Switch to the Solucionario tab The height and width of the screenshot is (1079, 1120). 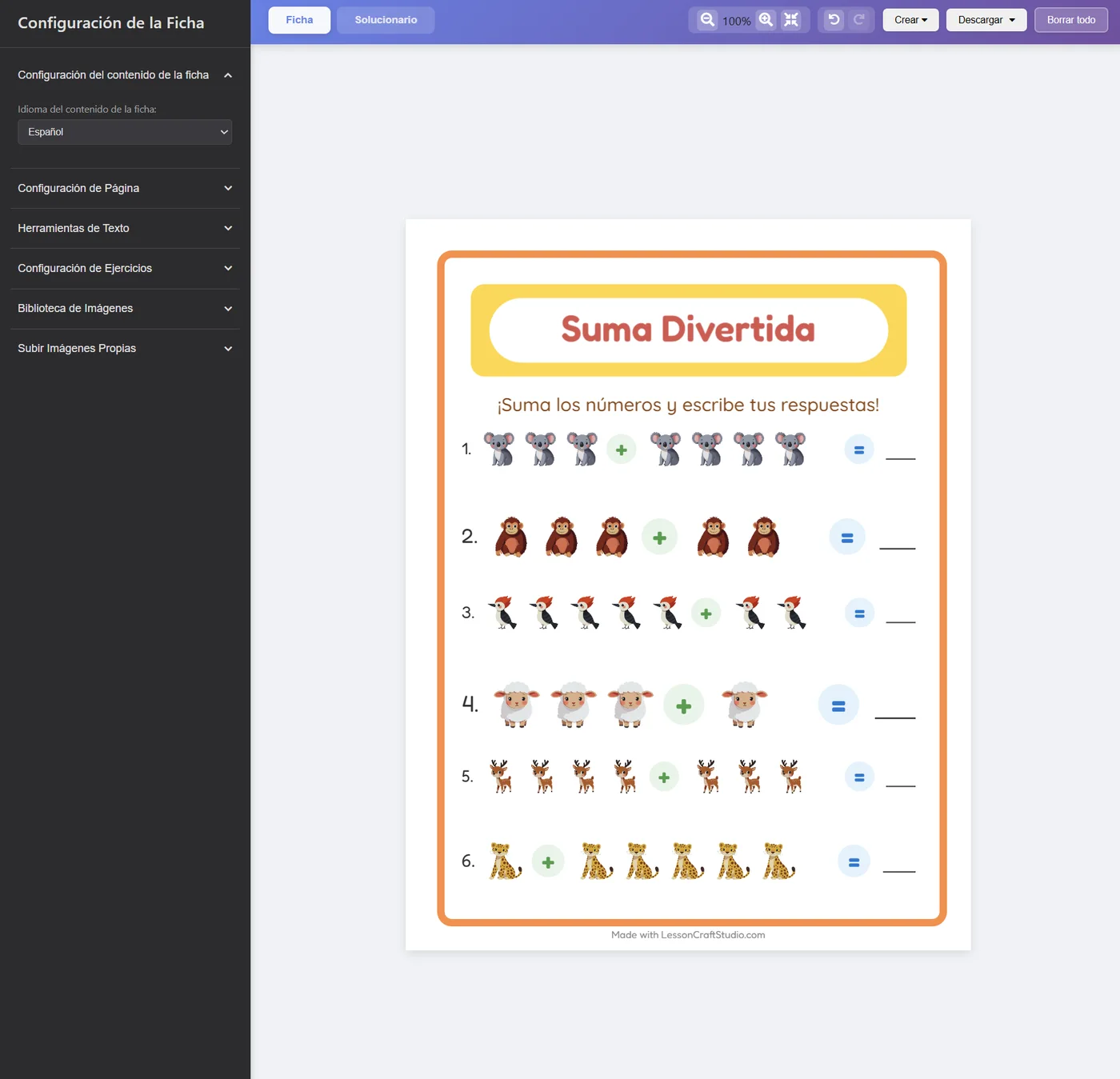click(386, 20)
